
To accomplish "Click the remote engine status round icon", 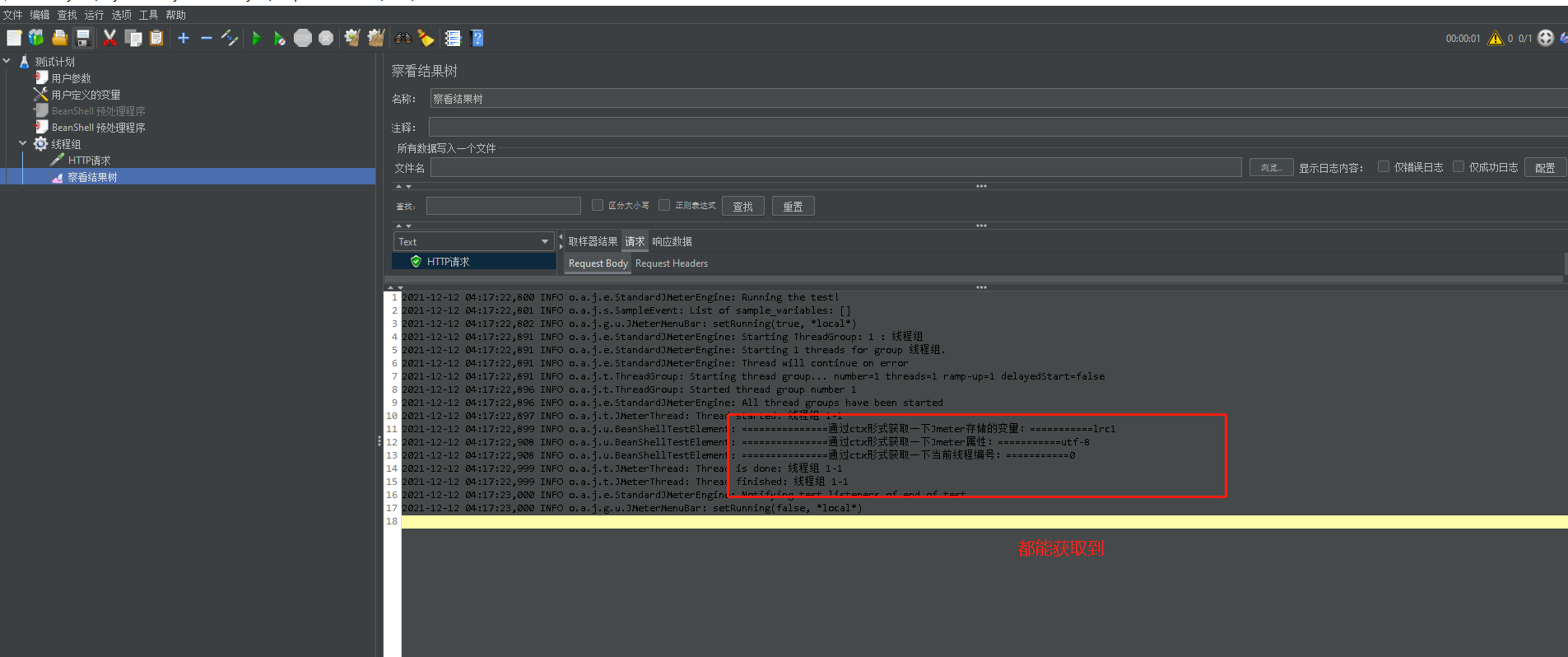I will click(1546, 38).
